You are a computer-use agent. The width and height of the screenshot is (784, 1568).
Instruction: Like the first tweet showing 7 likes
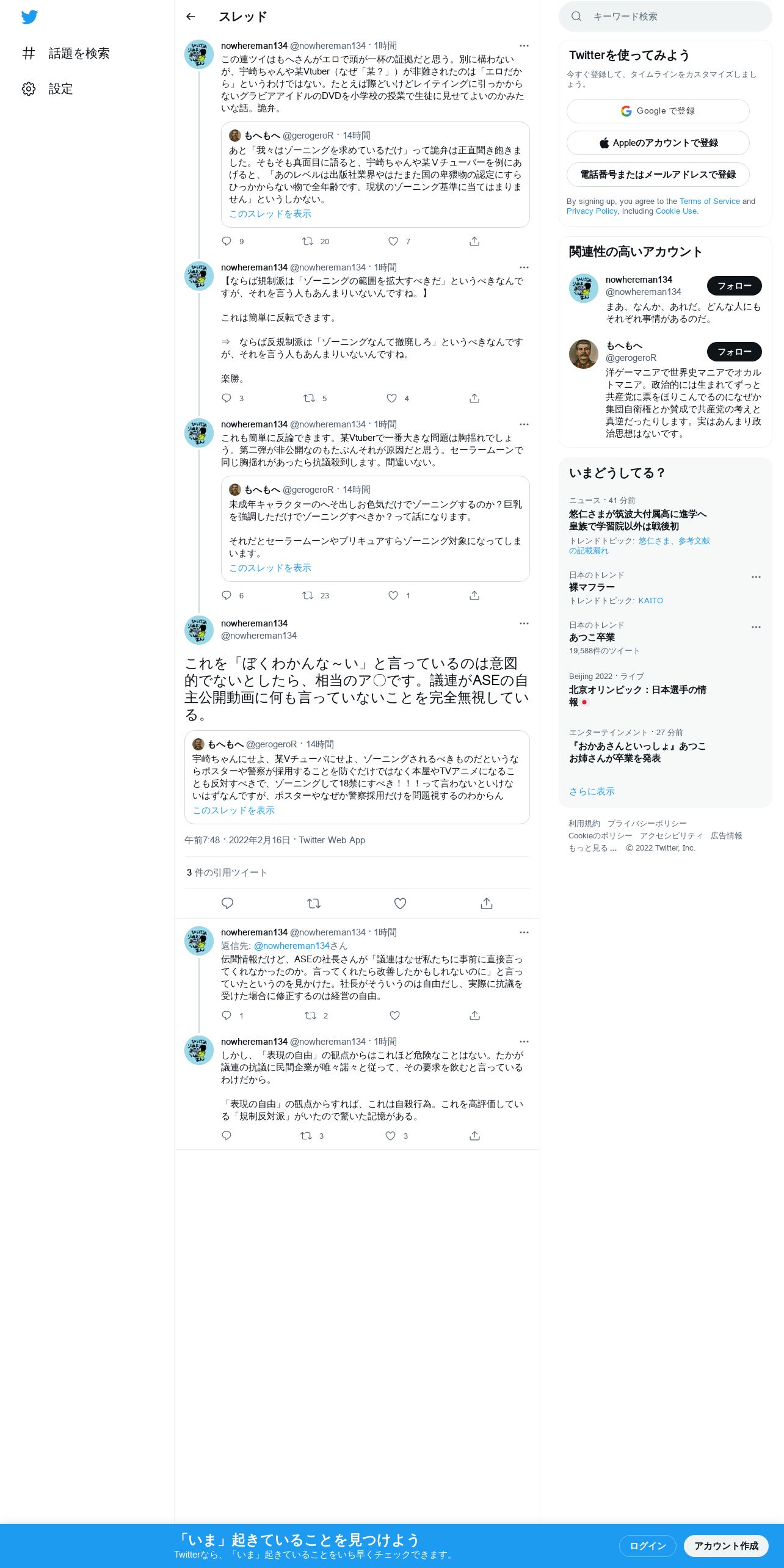393,241
